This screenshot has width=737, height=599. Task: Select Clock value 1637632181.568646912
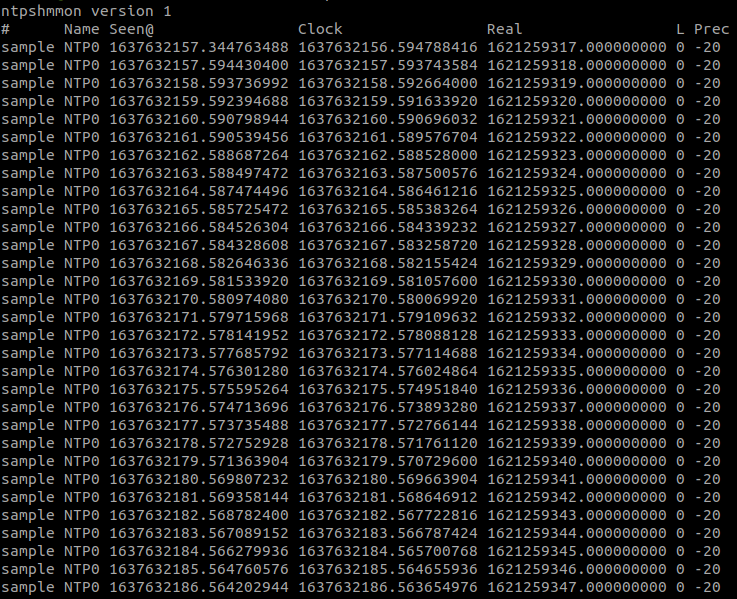[388, 497]
